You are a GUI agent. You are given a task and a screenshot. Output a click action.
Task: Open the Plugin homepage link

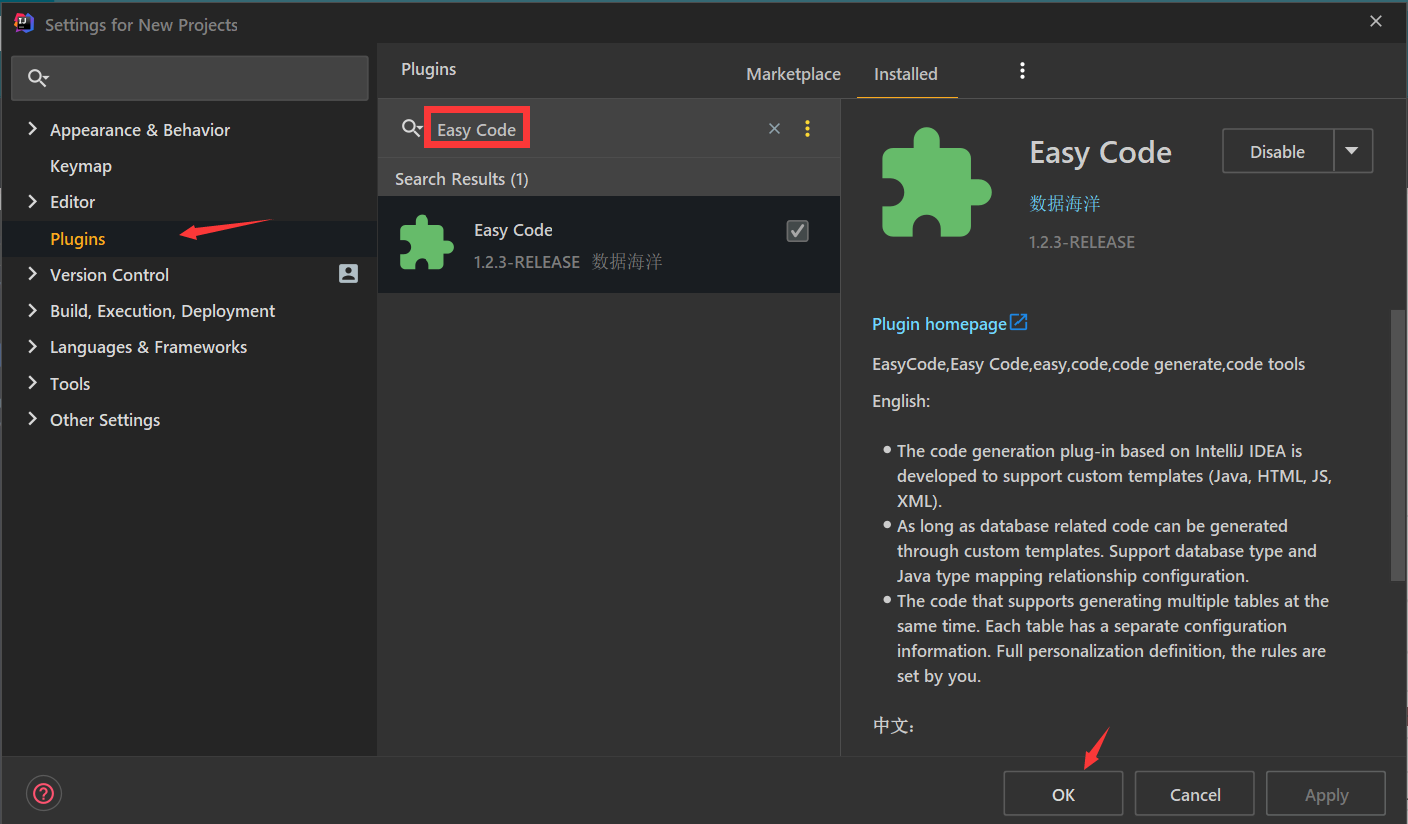click(939, 324)
